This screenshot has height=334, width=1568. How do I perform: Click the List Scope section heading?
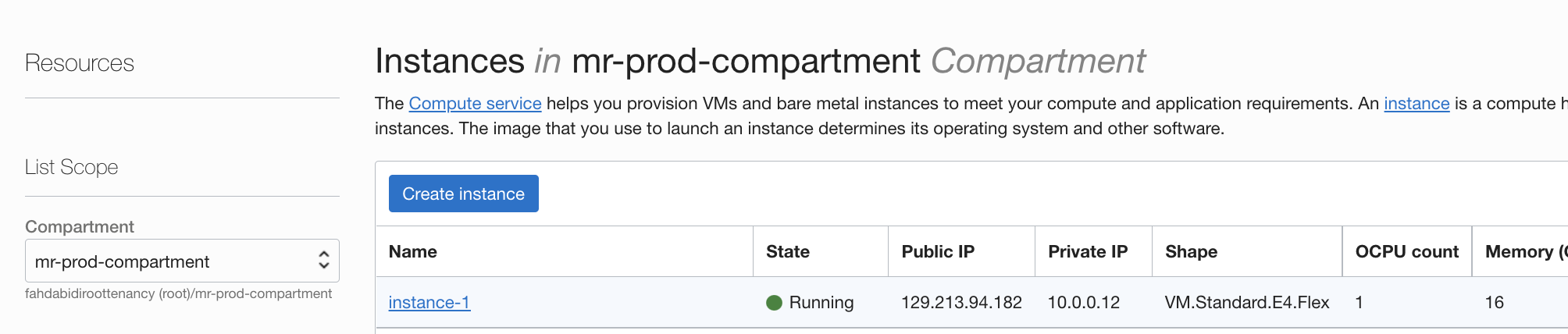tap(72, 167)
